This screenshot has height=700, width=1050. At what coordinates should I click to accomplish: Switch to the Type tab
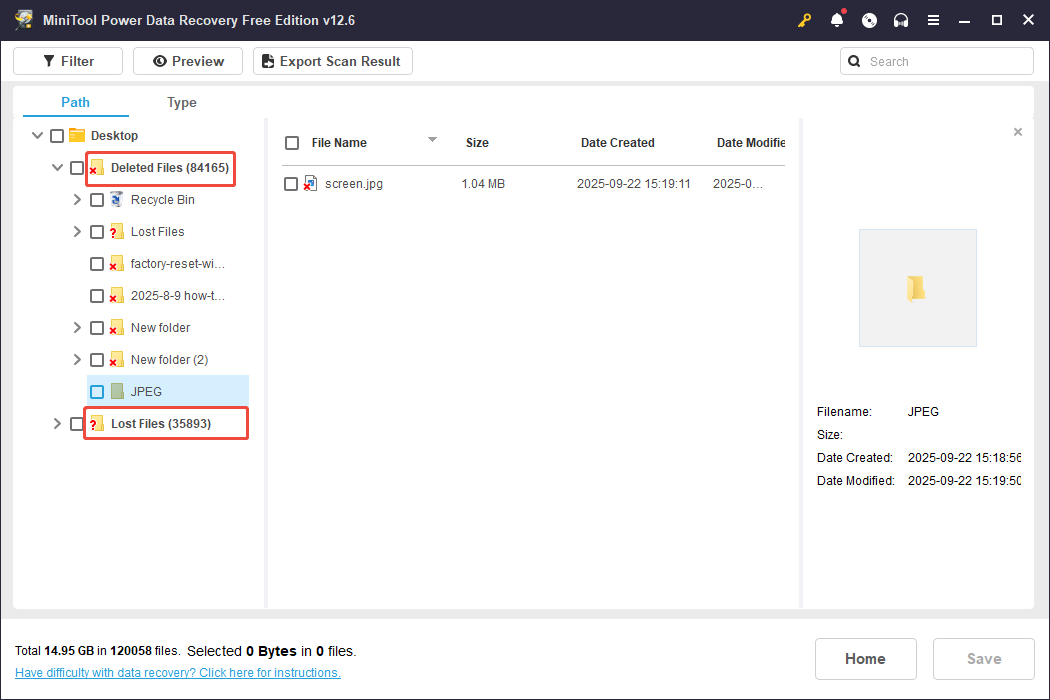(x=182, y=102)
